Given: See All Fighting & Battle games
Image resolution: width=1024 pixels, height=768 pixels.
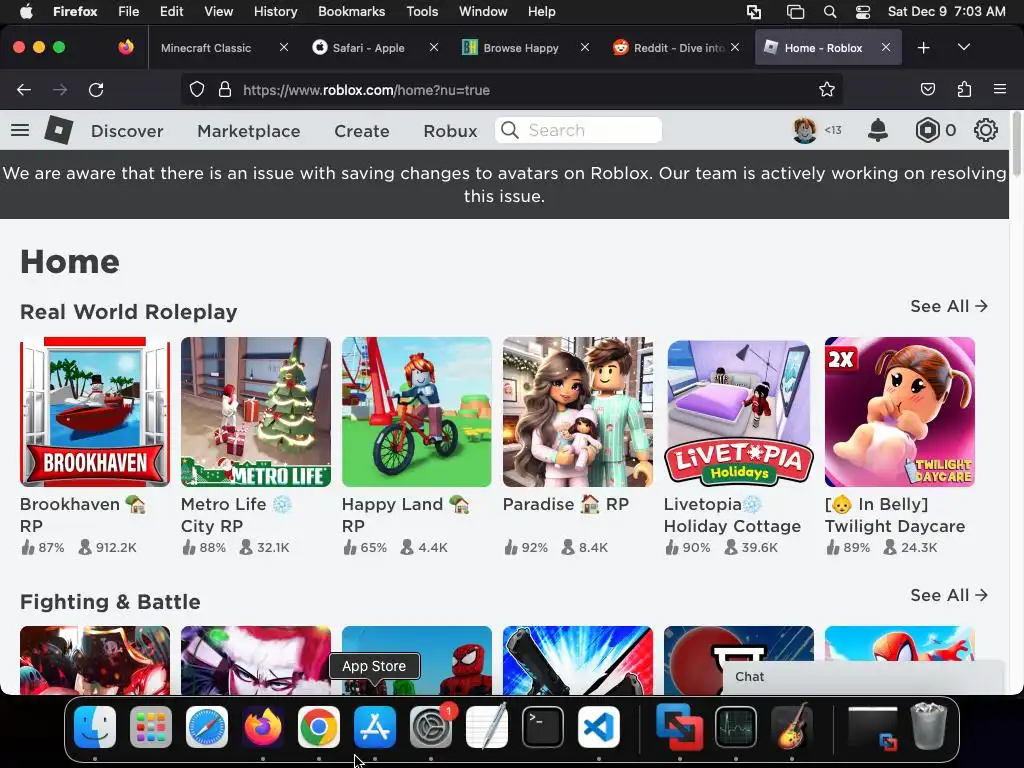Looking at the screenshot, I should coord(949,595).
